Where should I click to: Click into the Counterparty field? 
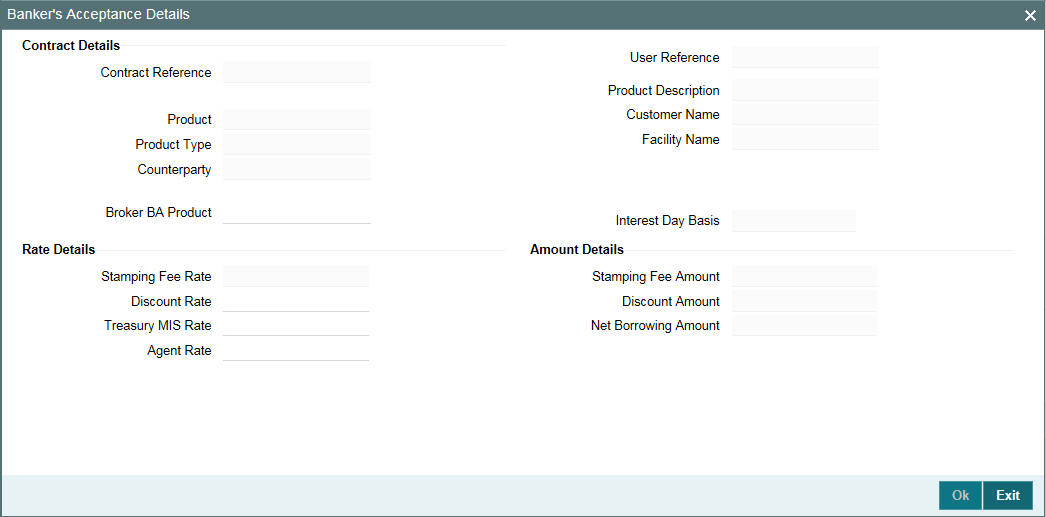click(297, 169)
